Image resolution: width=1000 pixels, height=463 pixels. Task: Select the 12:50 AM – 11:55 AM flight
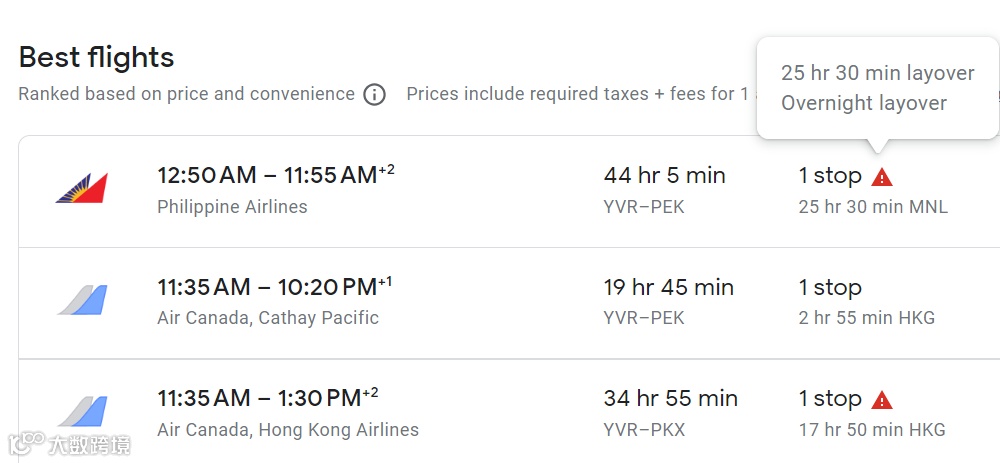tap(267, 176)
